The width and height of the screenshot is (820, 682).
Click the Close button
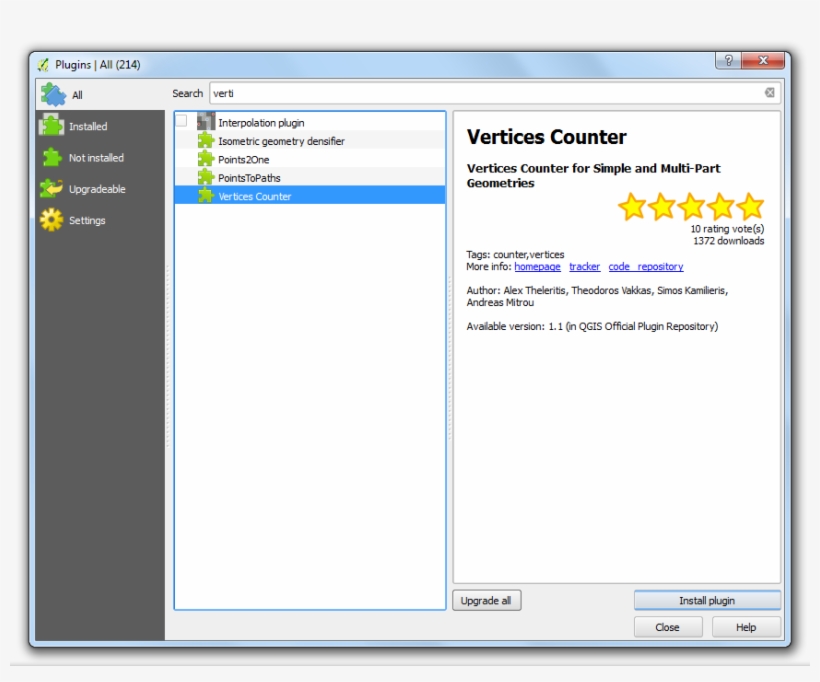pyautogui.click(x=668, y=627)
